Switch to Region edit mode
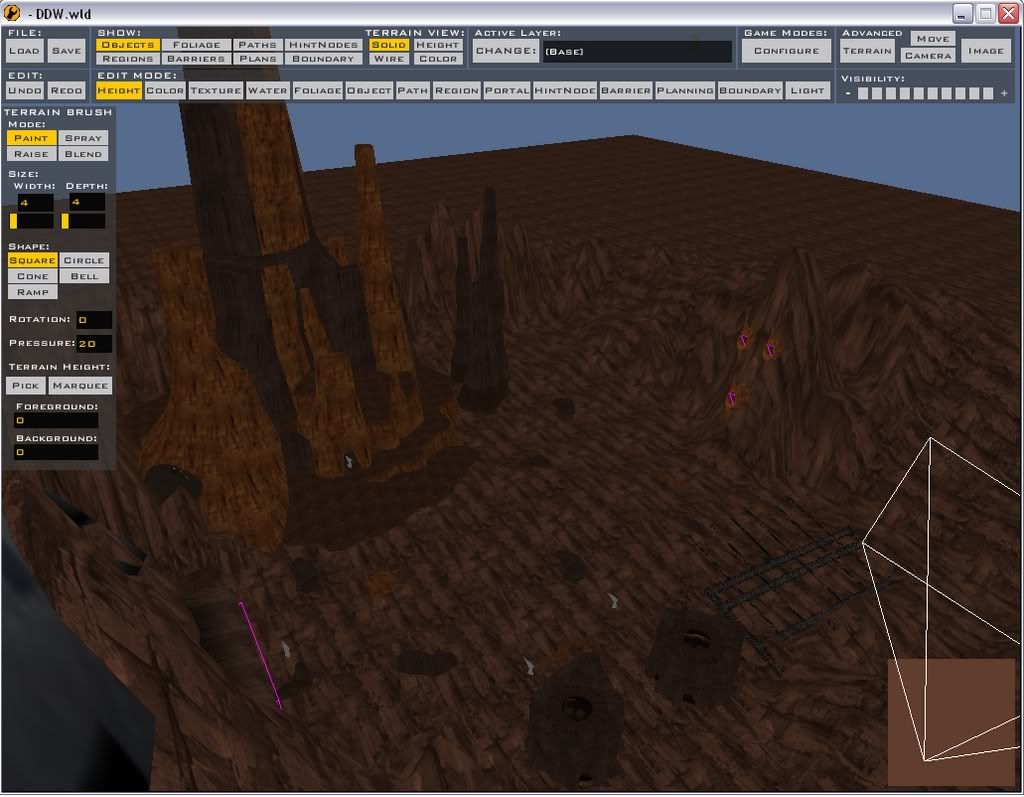This screenshot has height=797, width=1024. pos(456,91)
